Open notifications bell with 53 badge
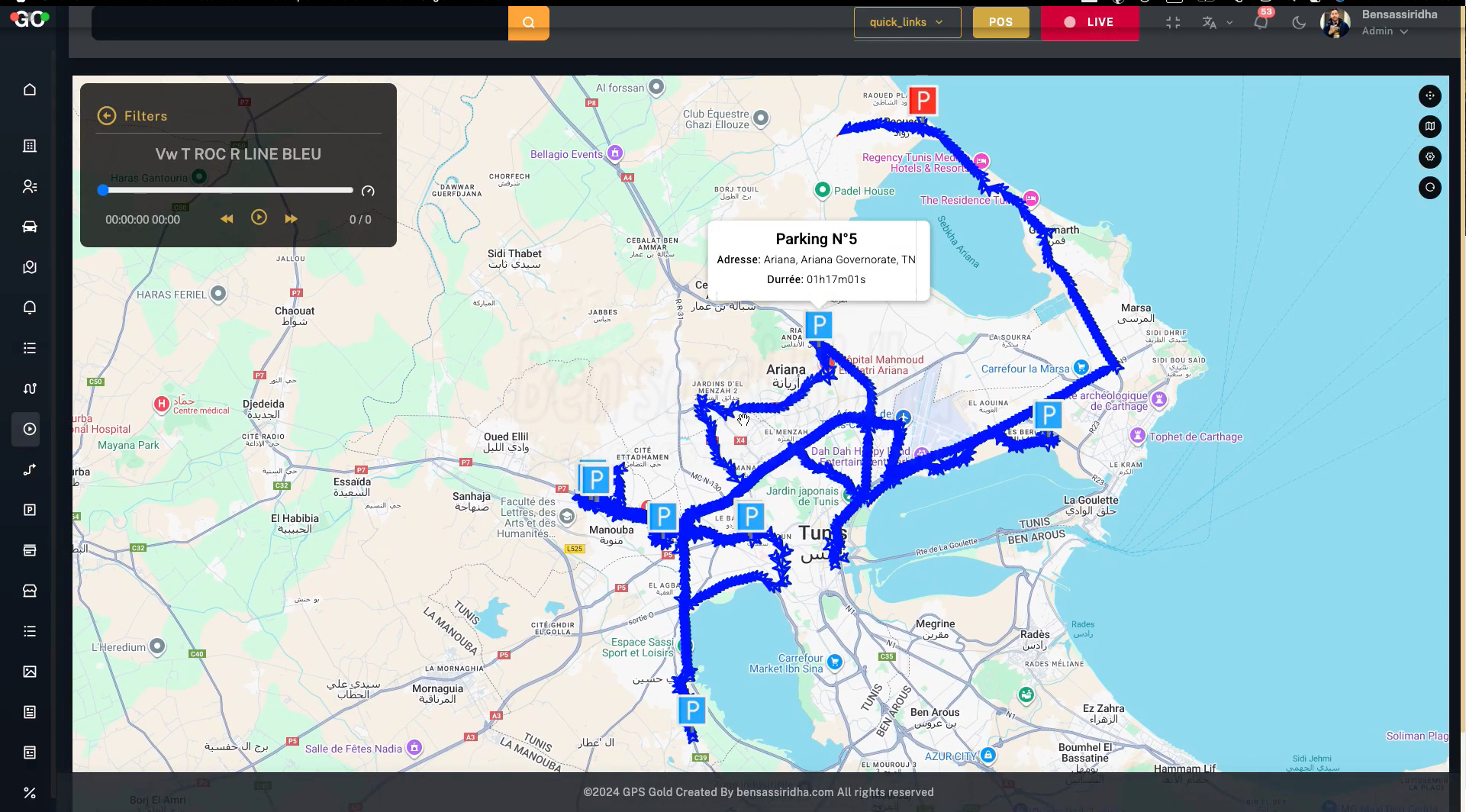Viewport: 1466px width, 812px height. click(1261, 22)
